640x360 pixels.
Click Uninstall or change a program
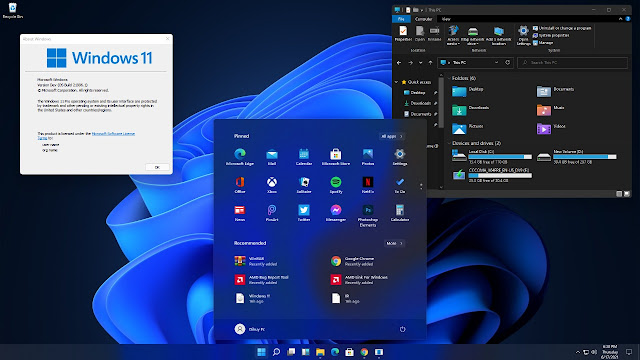pos(562,28)
